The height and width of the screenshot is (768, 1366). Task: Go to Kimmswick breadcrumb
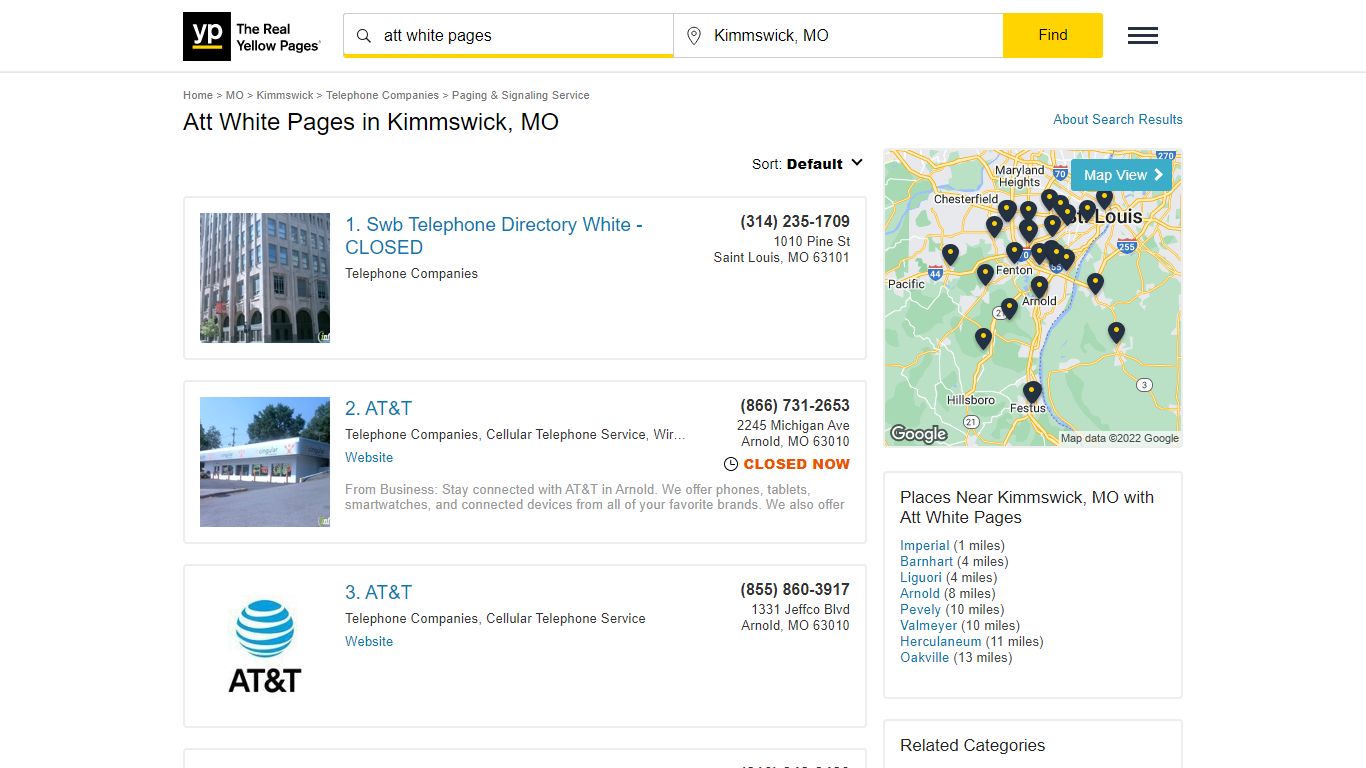[285, 95]
